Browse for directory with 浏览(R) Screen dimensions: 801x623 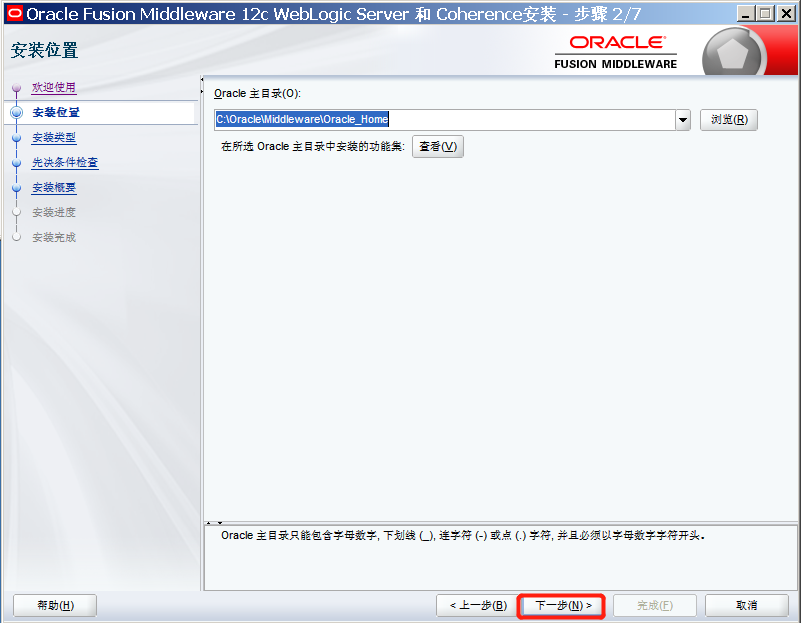[729, 120]
